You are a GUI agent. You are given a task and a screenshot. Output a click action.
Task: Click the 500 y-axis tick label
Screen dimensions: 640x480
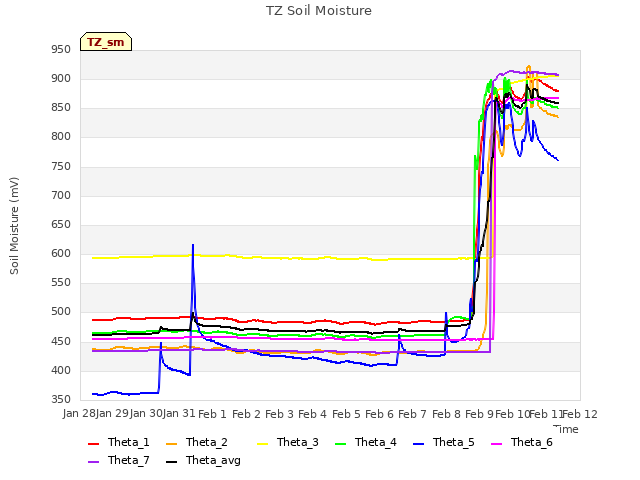61,312
